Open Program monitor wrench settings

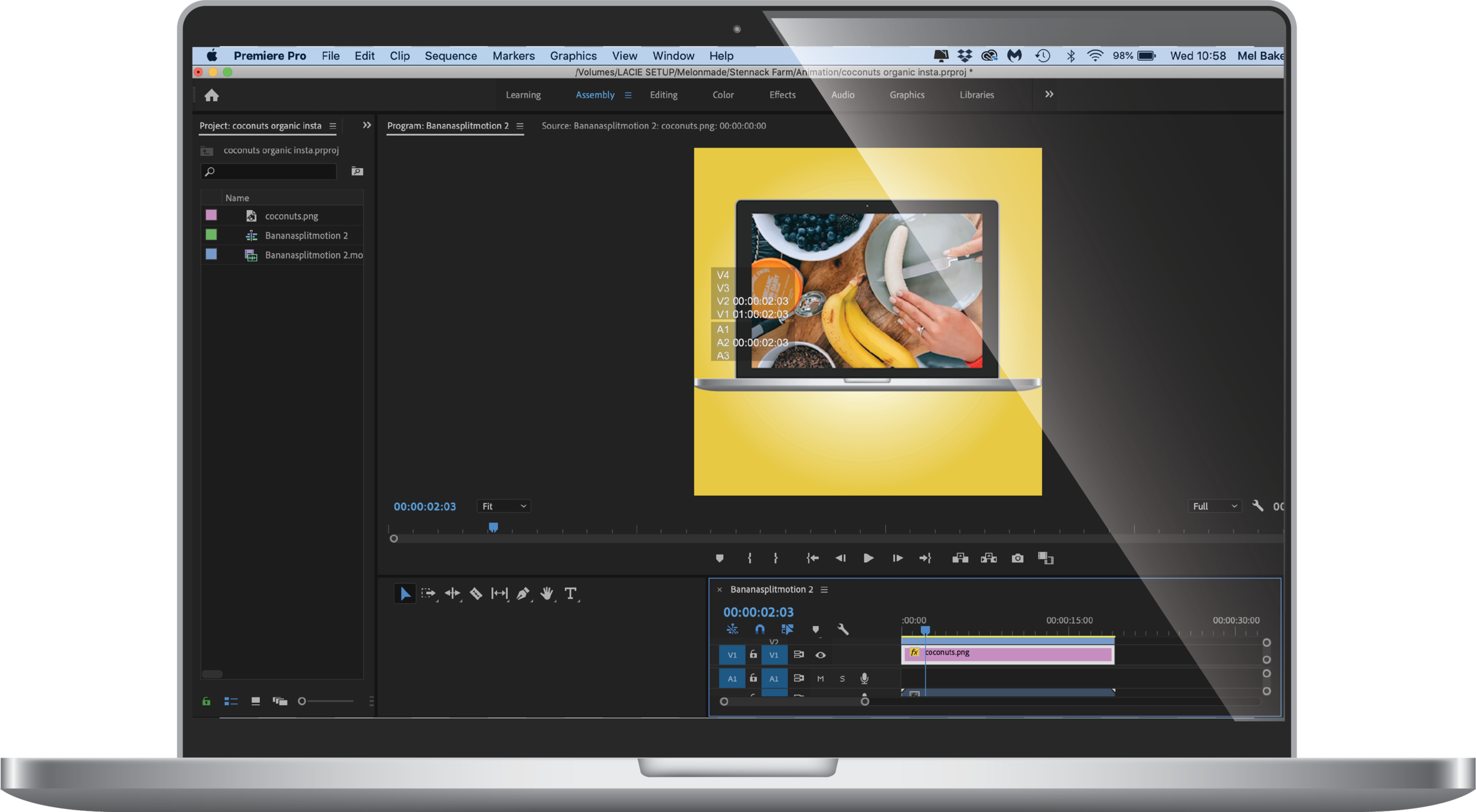point(1258,506)
